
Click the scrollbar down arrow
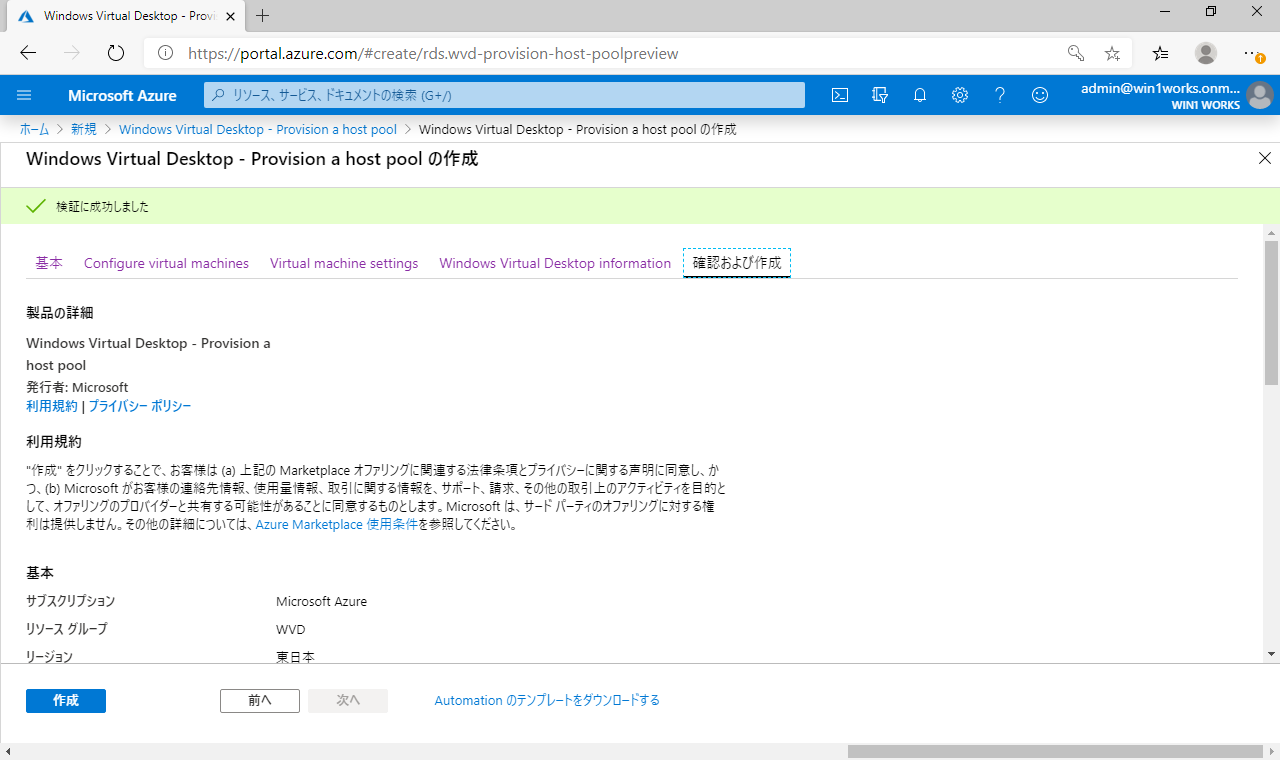point(1271,653)
